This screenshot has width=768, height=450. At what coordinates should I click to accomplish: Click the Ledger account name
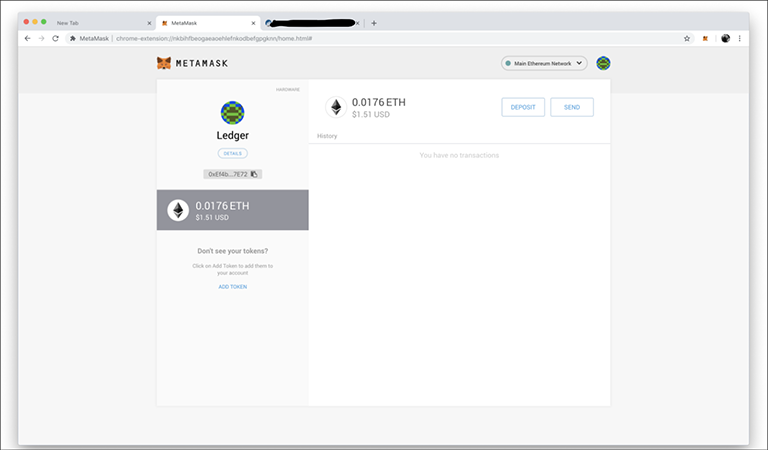[x=233, y=135]
